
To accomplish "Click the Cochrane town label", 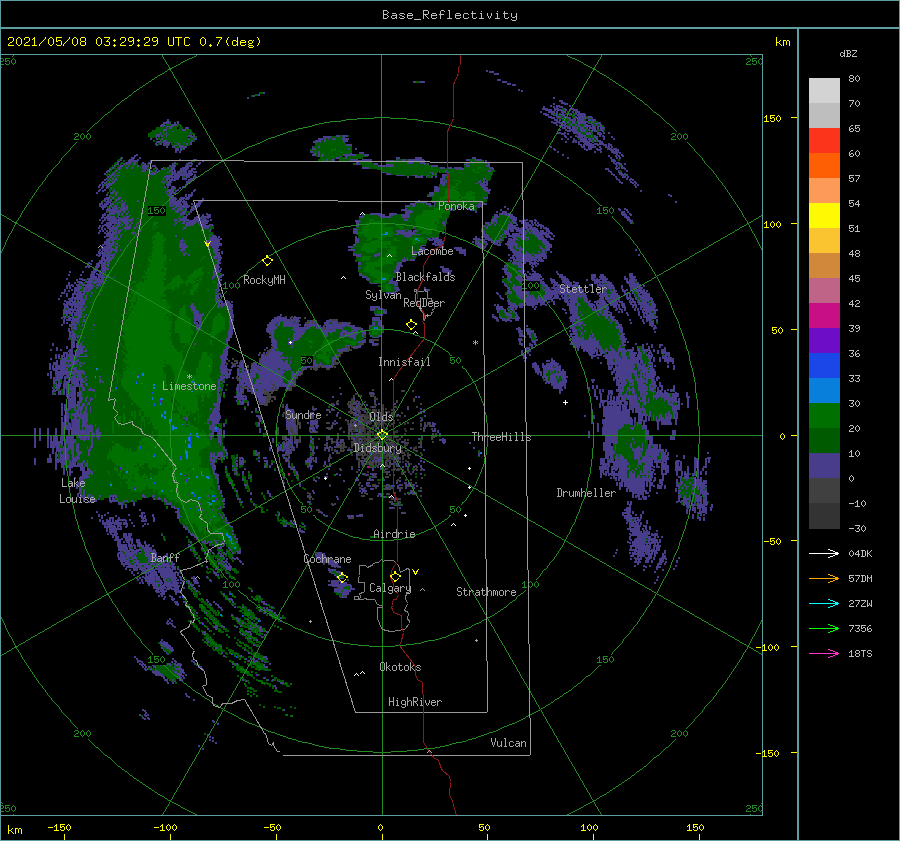I will pos(327,559).
